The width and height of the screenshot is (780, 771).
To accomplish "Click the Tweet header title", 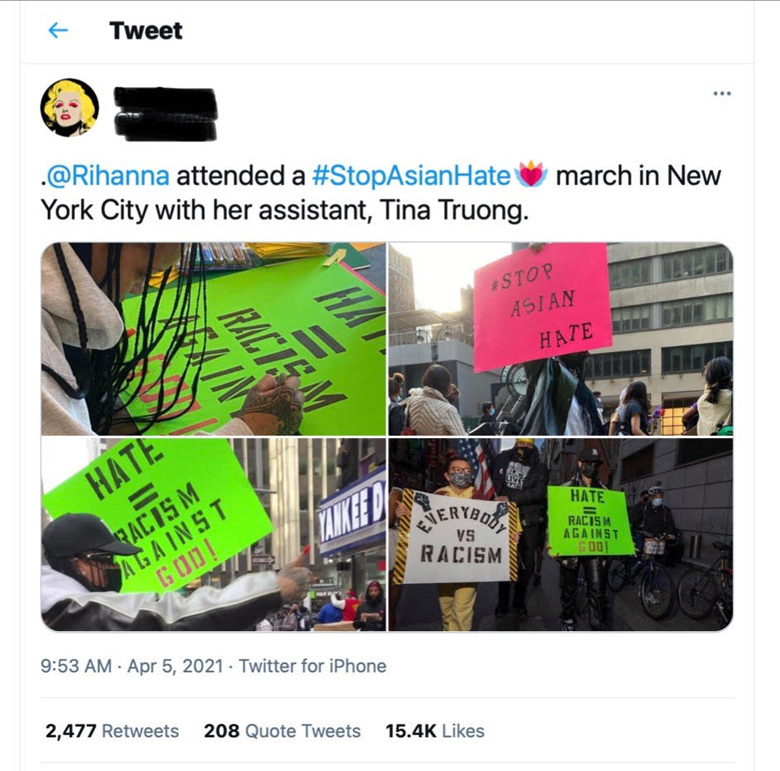I will [x=146, y=31].
